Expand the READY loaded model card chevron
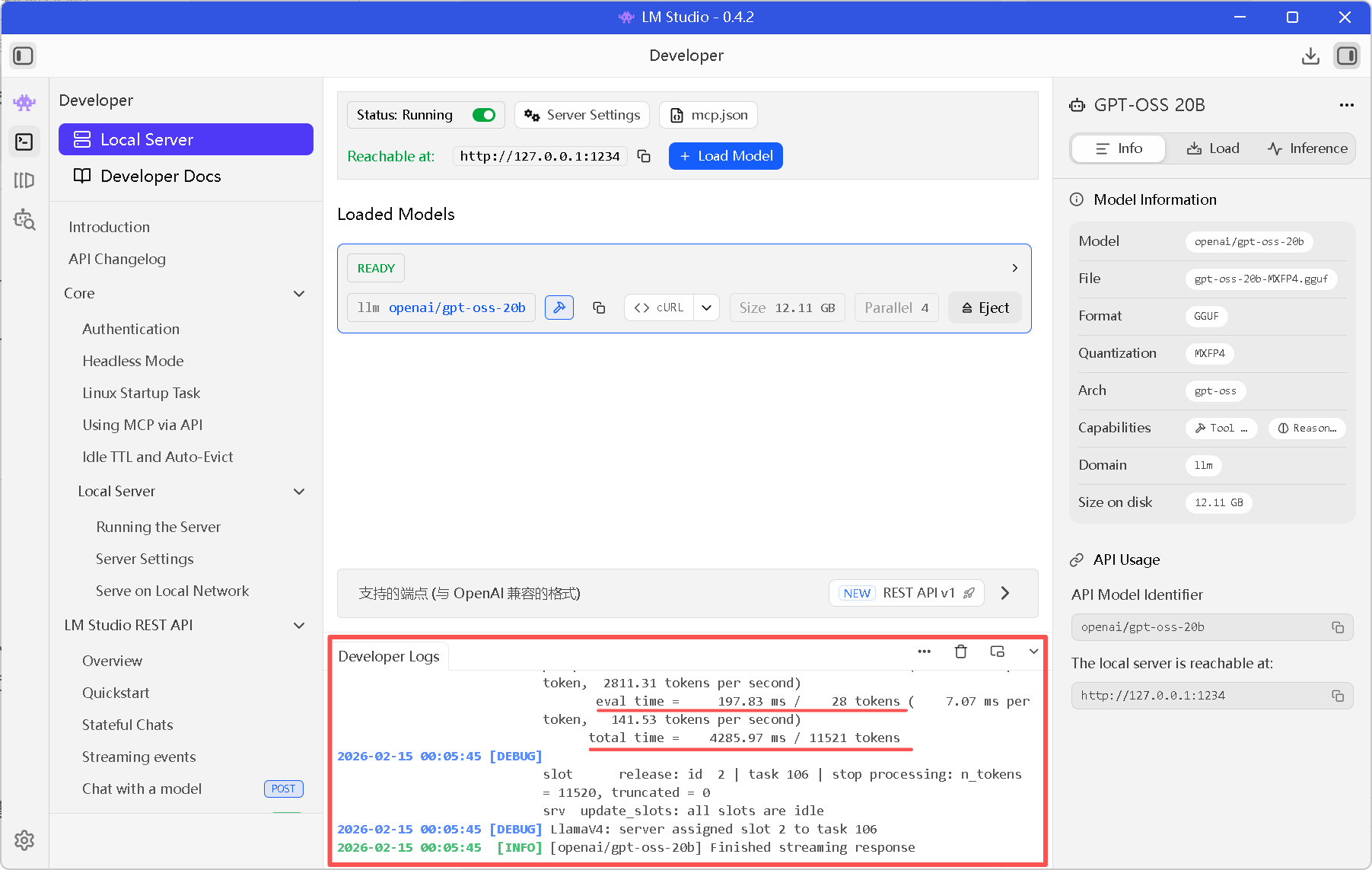The width and height of the screenshot is (1372, 870). tap(1015, 268)
